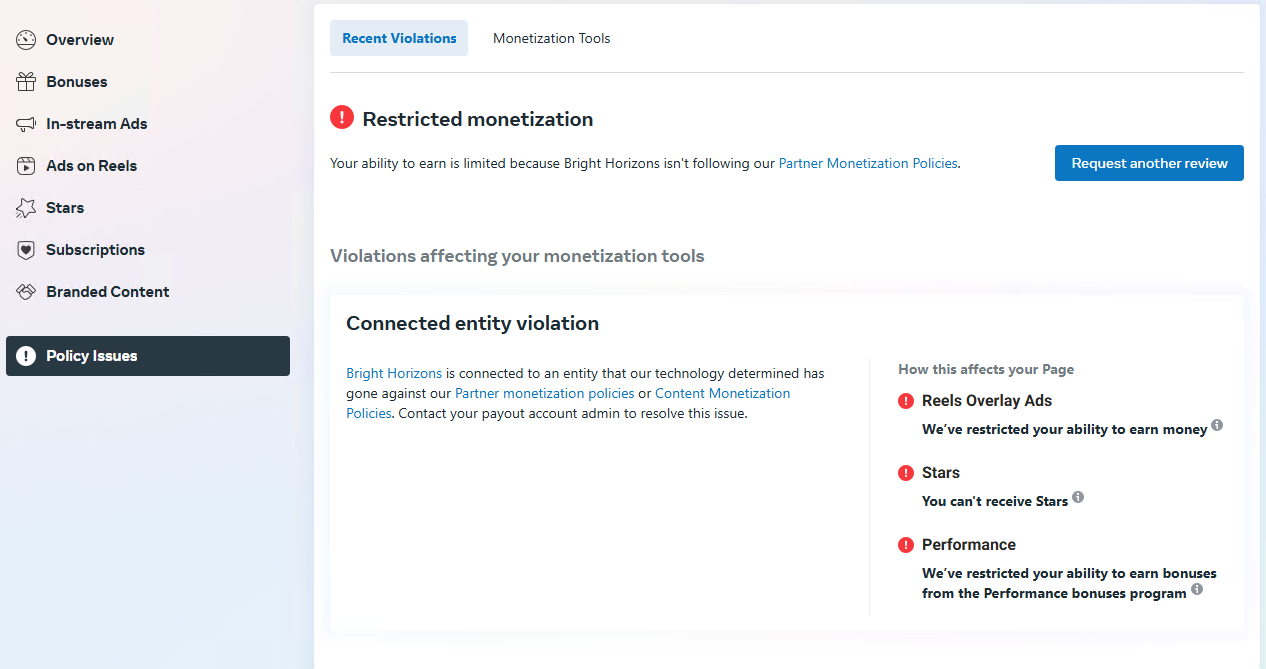The width and height of the screenshot is (1266, 669).
Task: Click info icon after 'restricted your ability to earn money'
Action: coord(1217,425)
